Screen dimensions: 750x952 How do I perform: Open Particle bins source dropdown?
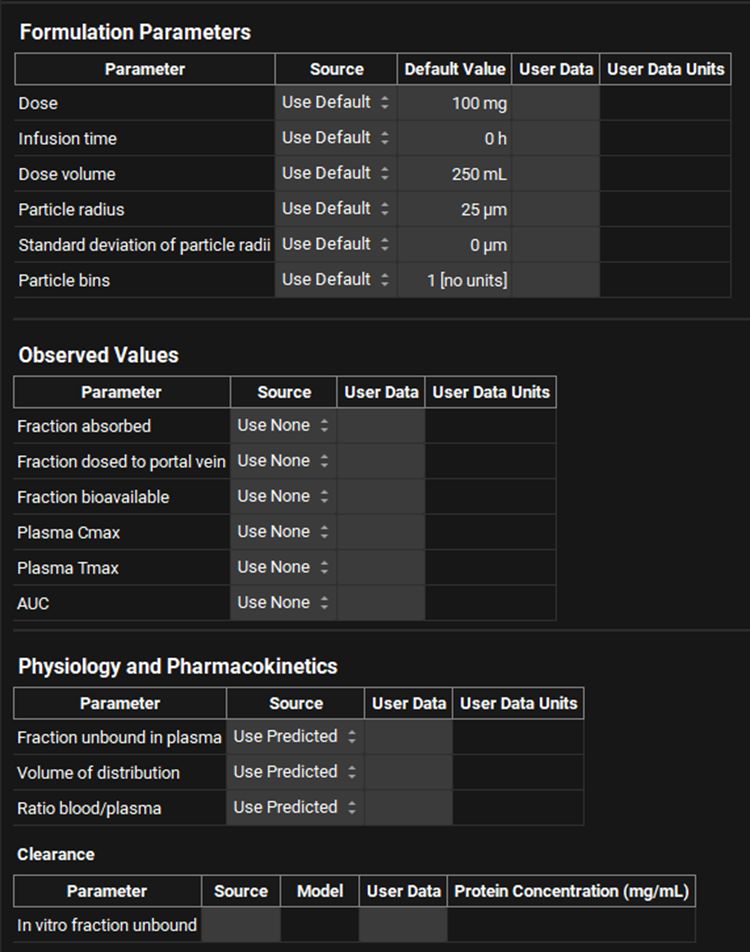click(x=336, y=280)
